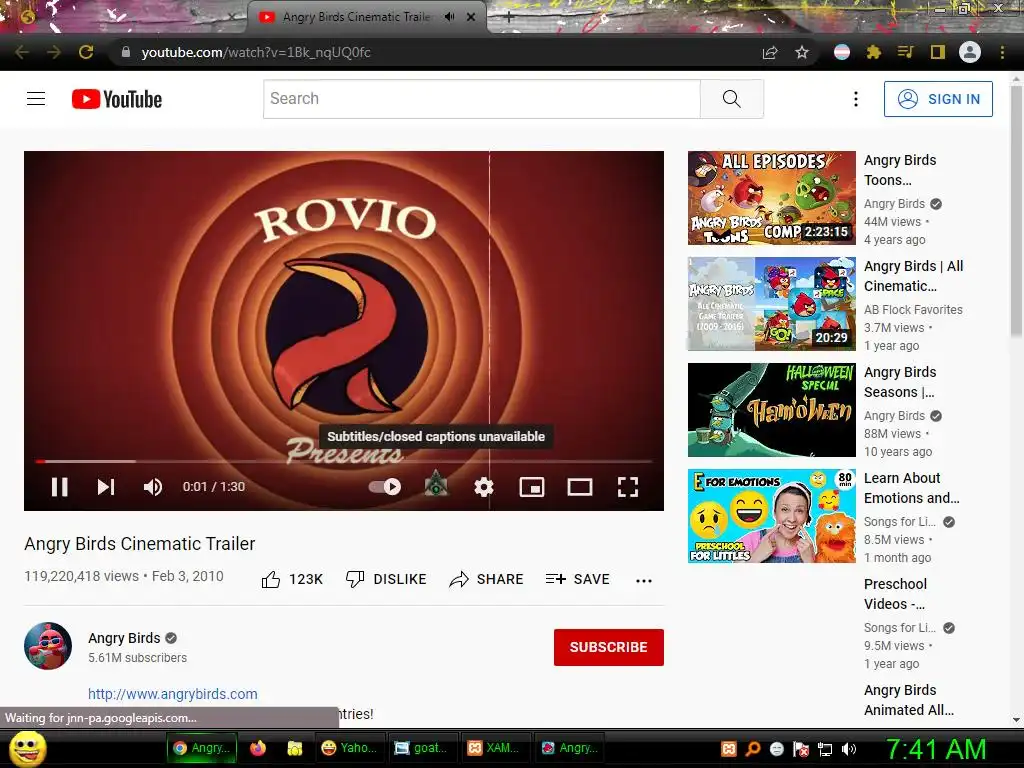Open Angry Birds Toons All Episodes thumbnail
This screenshot has height=768, width=1024.
pos(771,198)
